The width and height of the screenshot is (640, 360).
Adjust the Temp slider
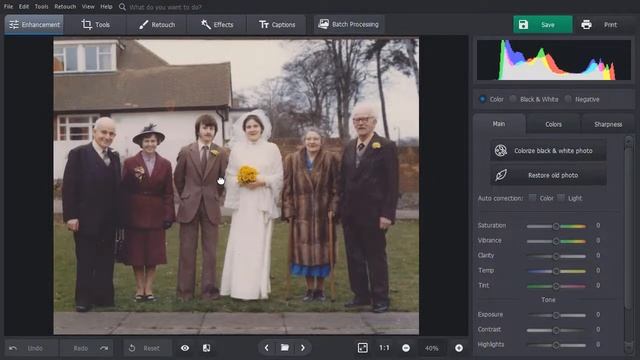[556, 271]
